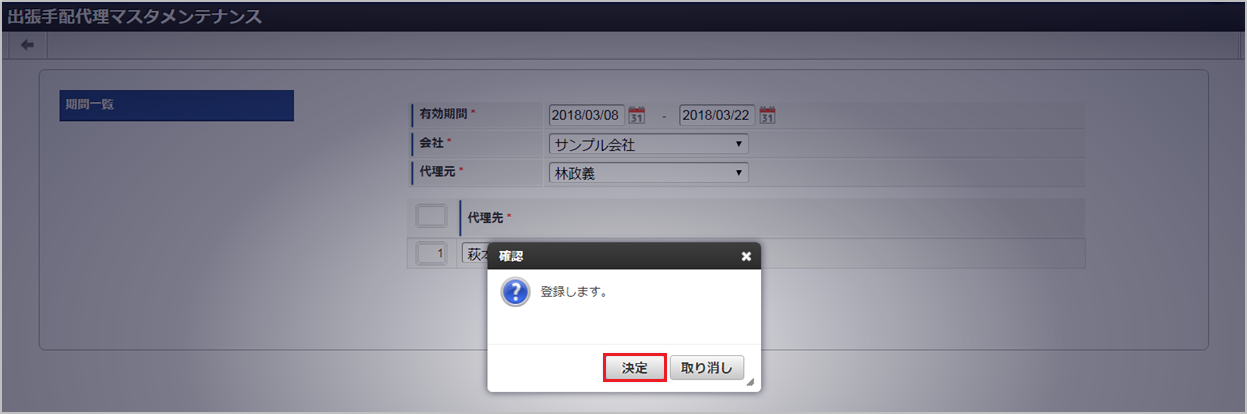The height and width of the screenshot is (414, 1247).
Task: Open calendar picker for end date 2018/03/22
Action: [x=767, y=114]
